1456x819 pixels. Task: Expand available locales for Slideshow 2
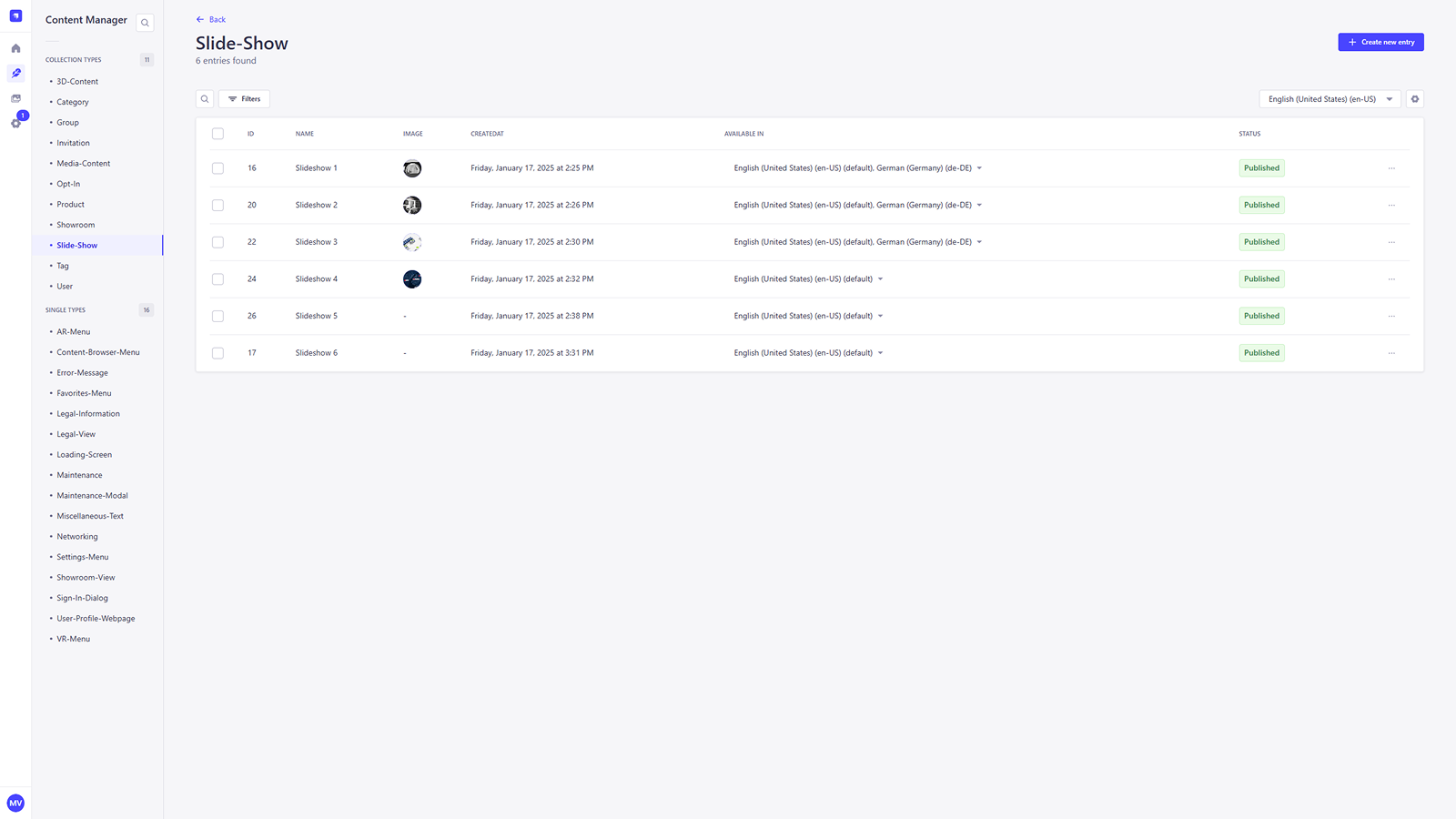click(x=980, y=205)
